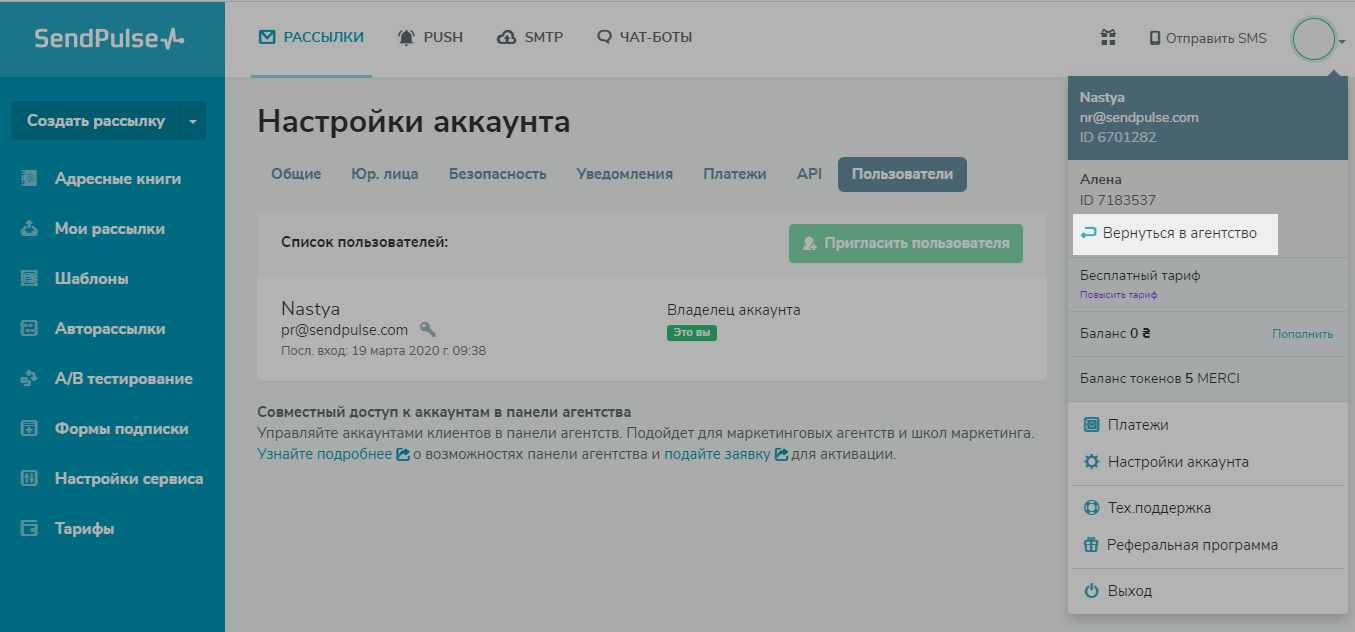The image size is (1355, 632).
Task: Click Пополнить next to the balance
Action: 1302,334
